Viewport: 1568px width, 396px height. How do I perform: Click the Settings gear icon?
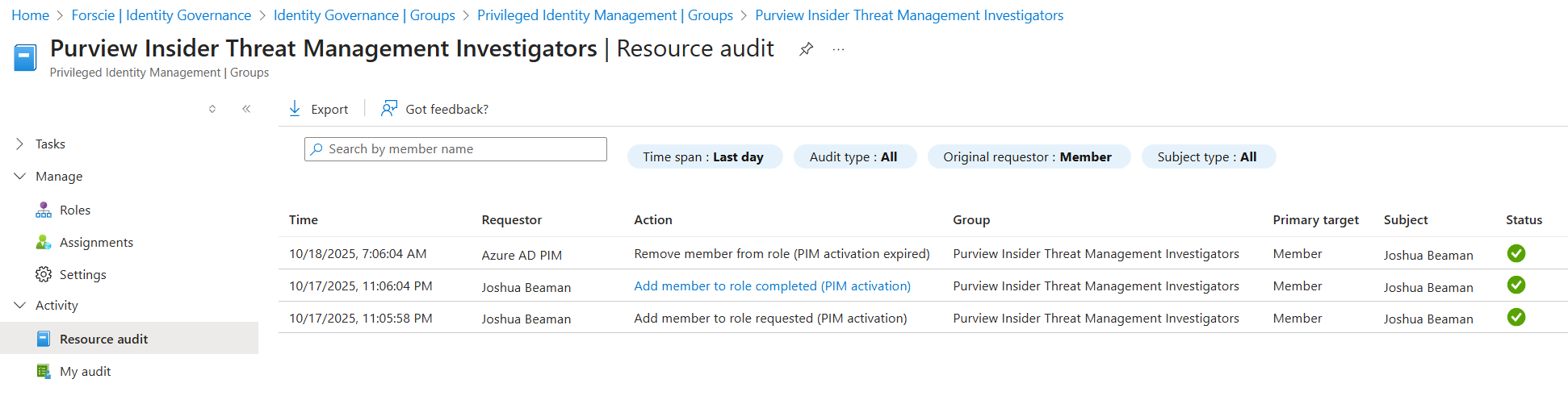44,275
